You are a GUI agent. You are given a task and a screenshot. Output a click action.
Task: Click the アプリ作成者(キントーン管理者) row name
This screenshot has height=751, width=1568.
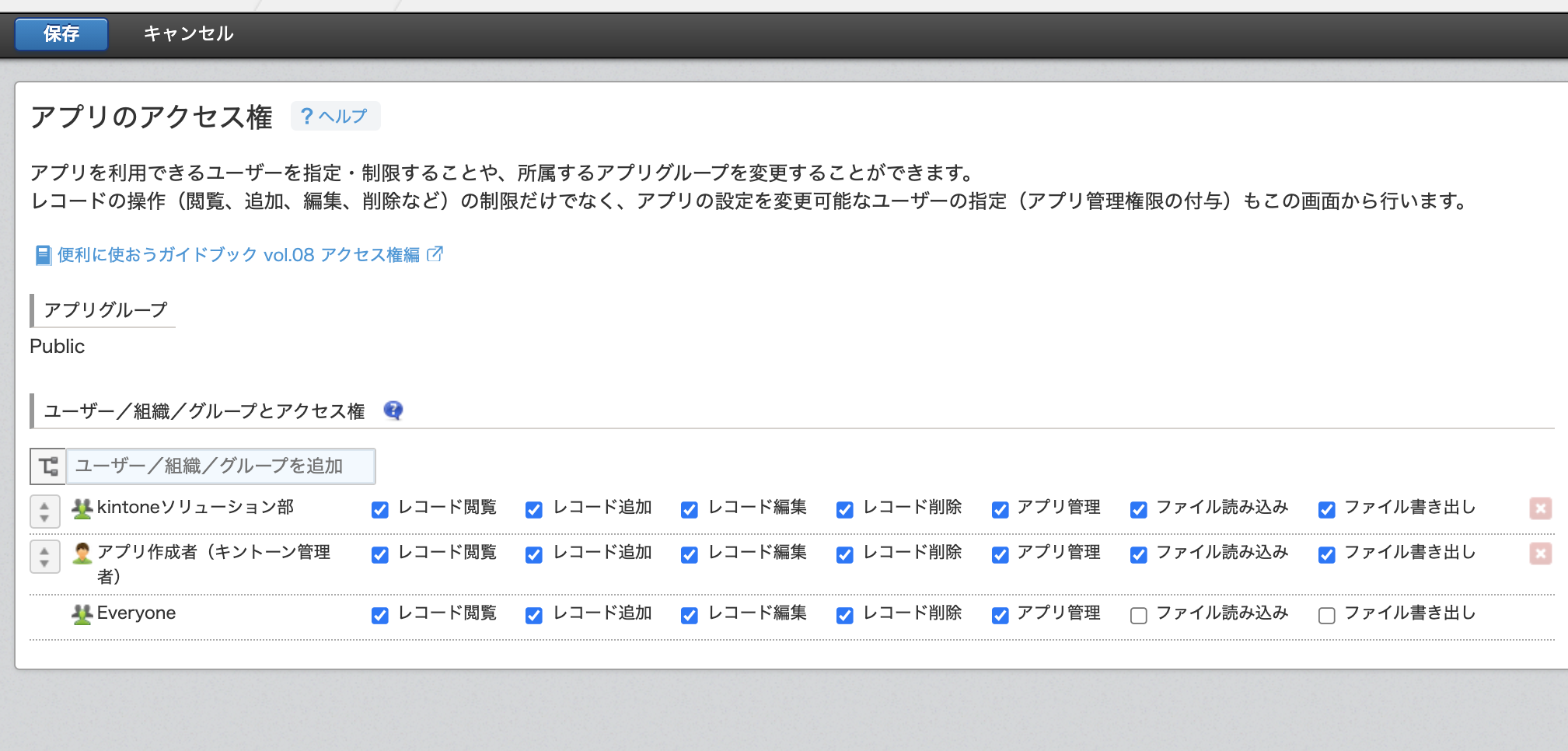(x=214, y=564)
